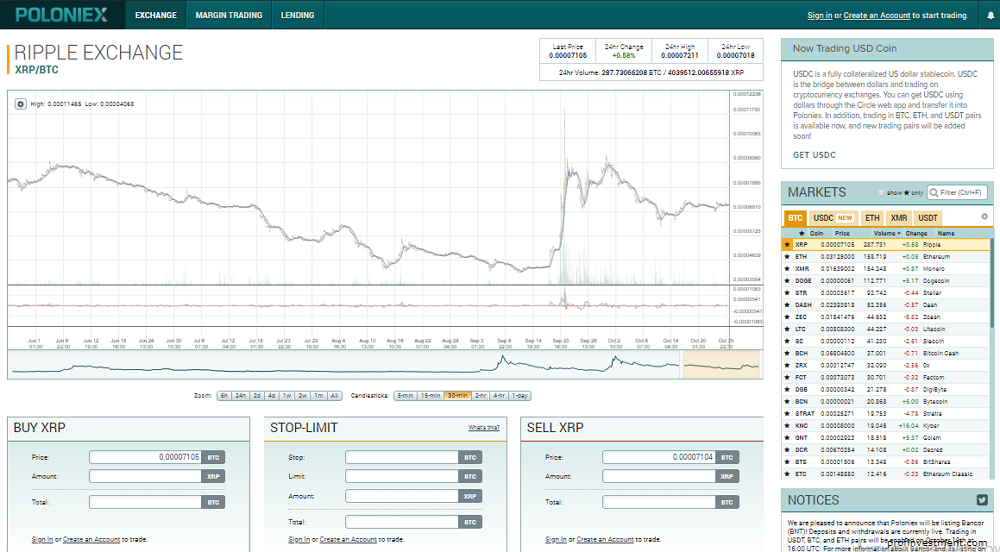Sort markets by the star column header
The image size is (1000, 552).
click(802, 233)
